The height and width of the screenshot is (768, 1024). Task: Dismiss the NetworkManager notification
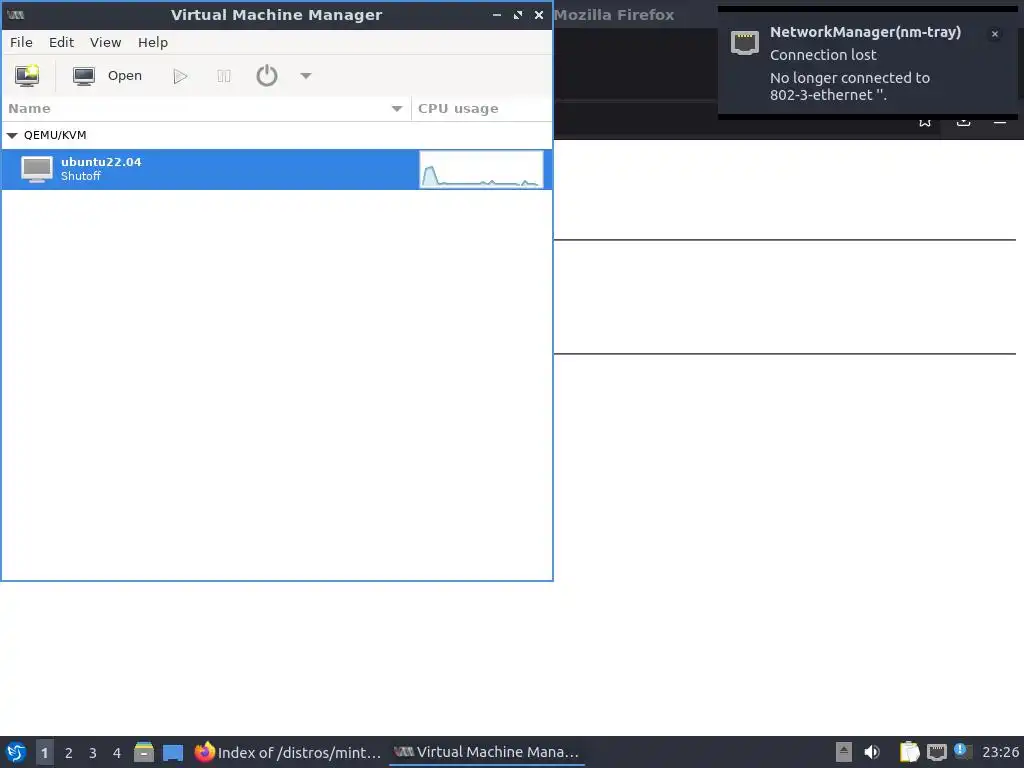pos(995,34)
